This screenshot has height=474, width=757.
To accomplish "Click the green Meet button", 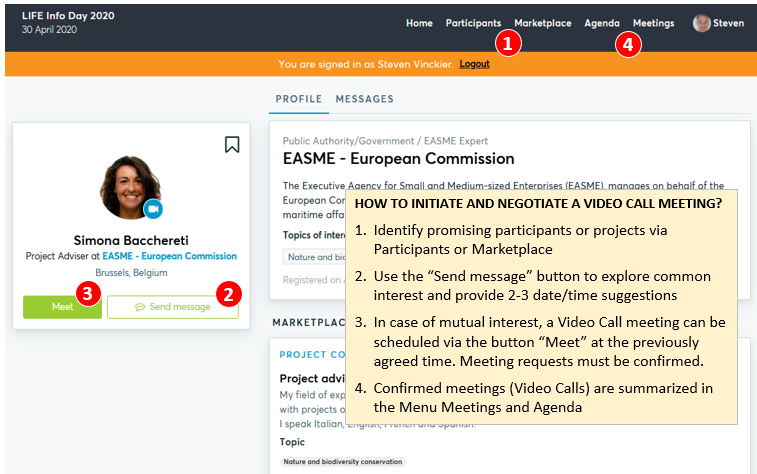I will [62, 307].
